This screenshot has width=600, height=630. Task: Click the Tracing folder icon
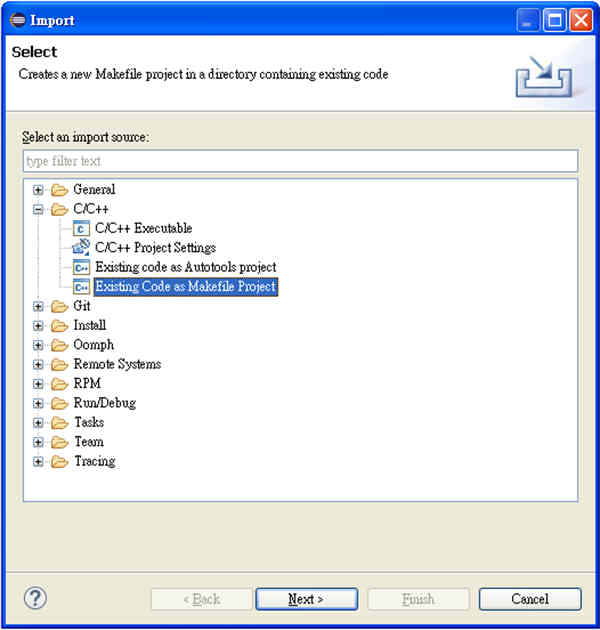click(59, 462)
